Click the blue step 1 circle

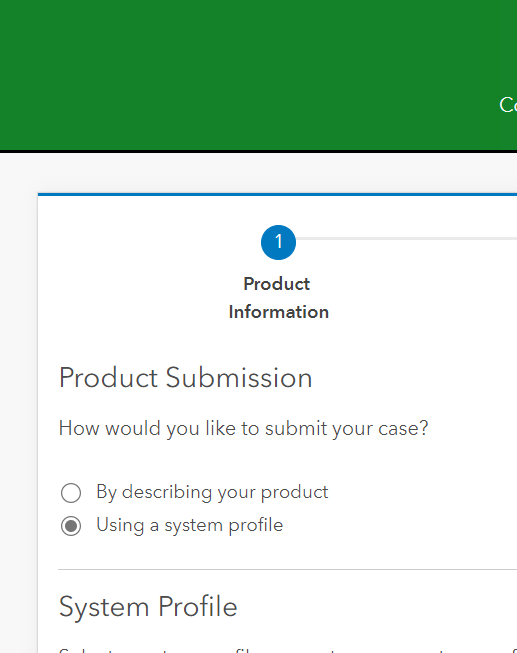coord(278,242)
